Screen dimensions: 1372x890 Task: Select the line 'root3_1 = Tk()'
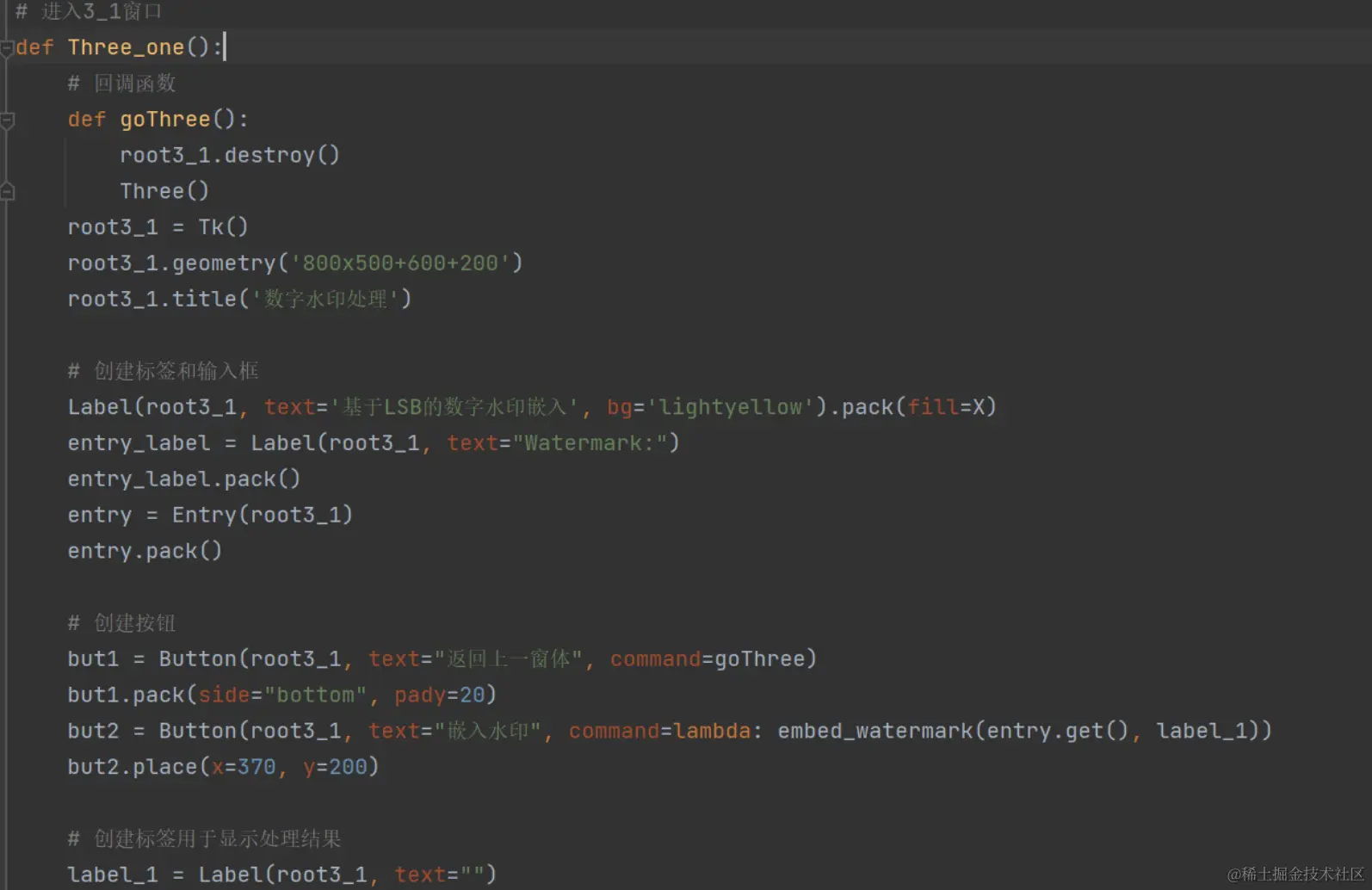point(158,227)
